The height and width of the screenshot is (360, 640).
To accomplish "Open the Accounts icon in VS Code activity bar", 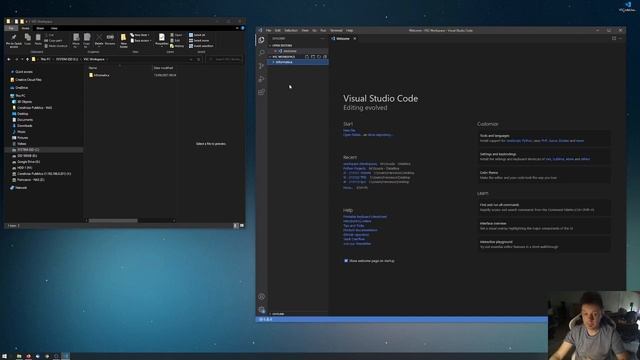I will pos(262,297).
